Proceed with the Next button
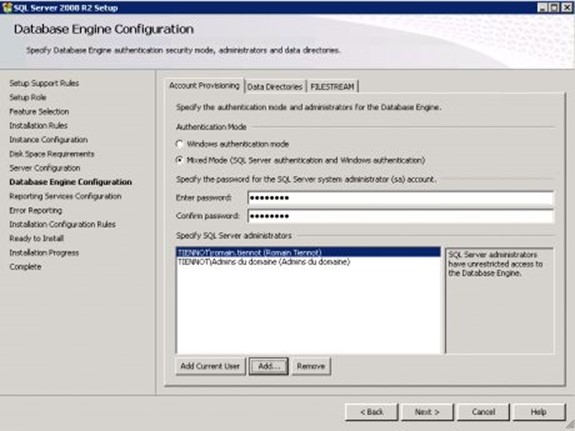 tap(427, 412)
